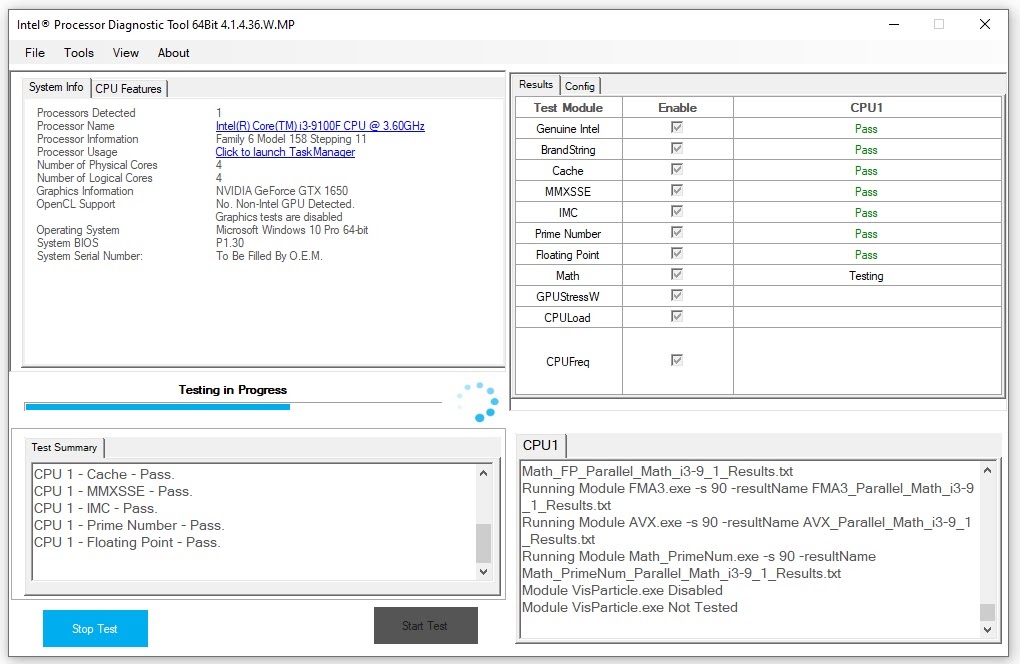The height and width of the screenshot is (664, 1020).
Task: Open the File menu
Action: pos(35,53)
